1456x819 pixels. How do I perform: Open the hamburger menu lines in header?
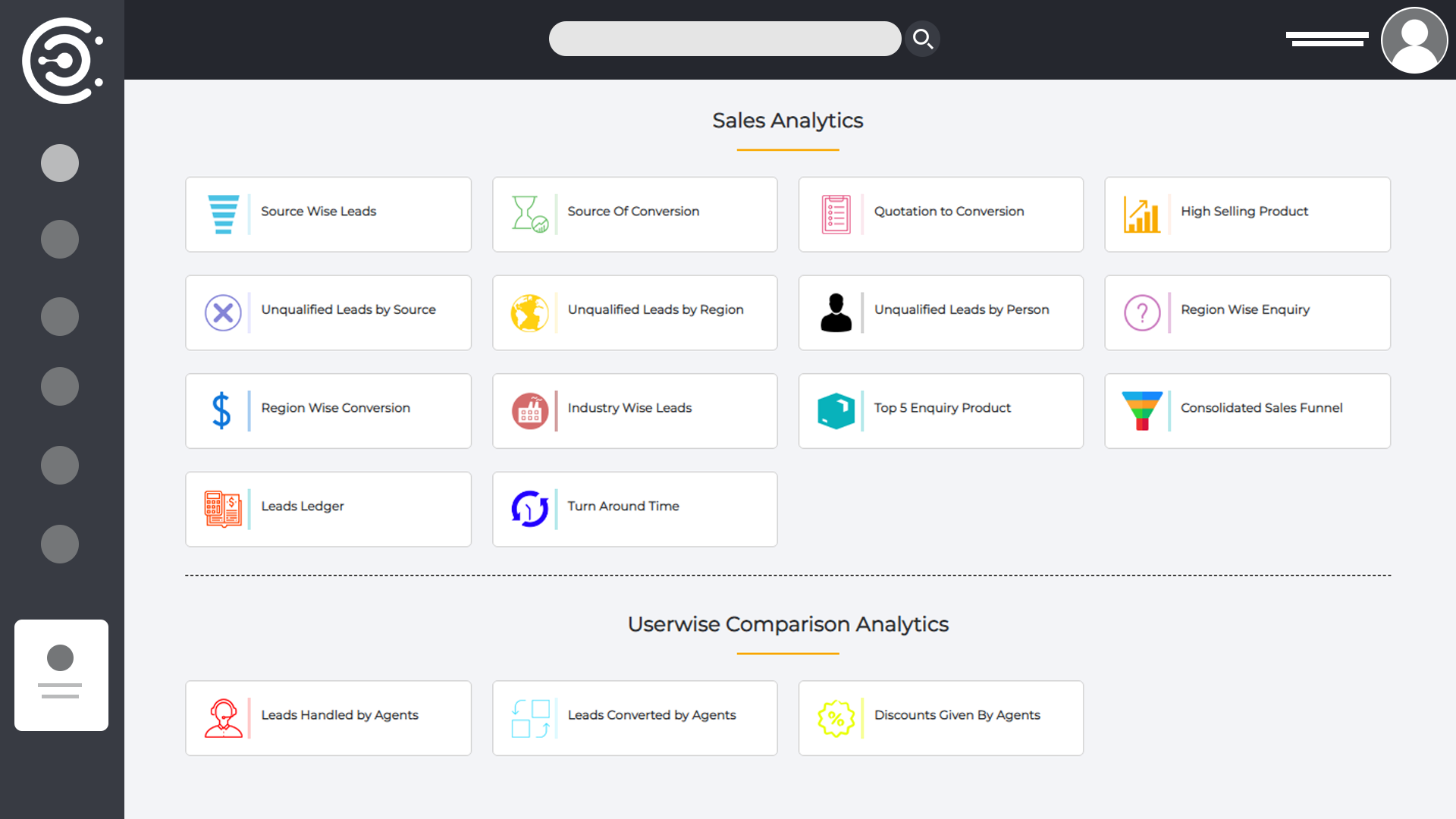click(1327, 39)
